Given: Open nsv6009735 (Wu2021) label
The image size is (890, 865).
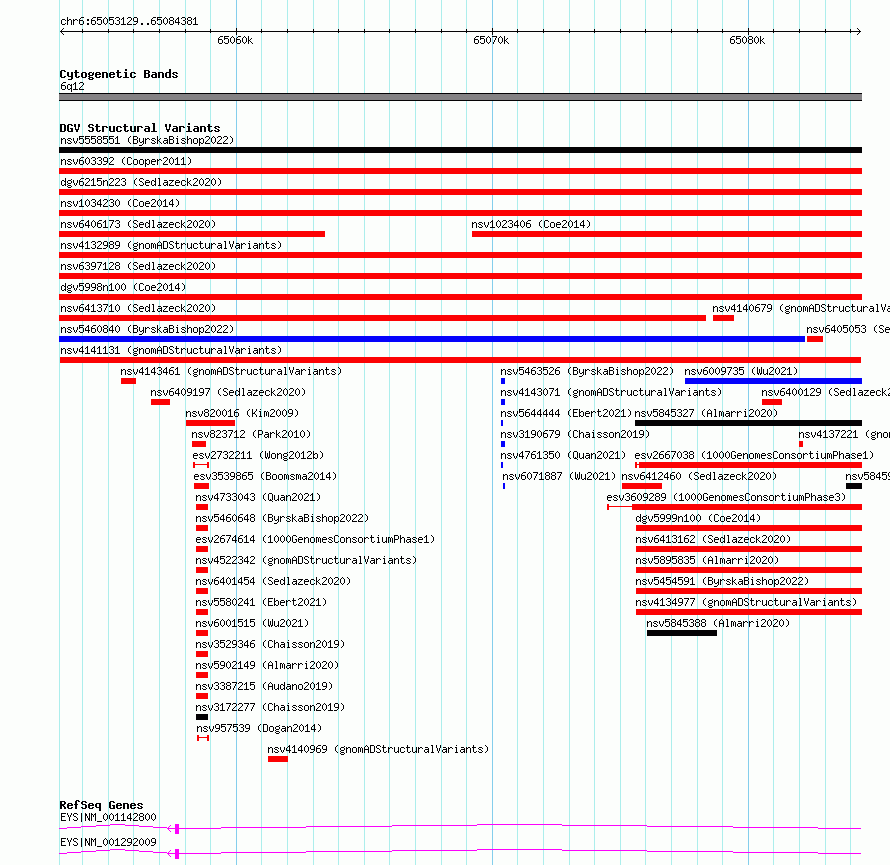Looking at the screenshot, I should (741, 371).
